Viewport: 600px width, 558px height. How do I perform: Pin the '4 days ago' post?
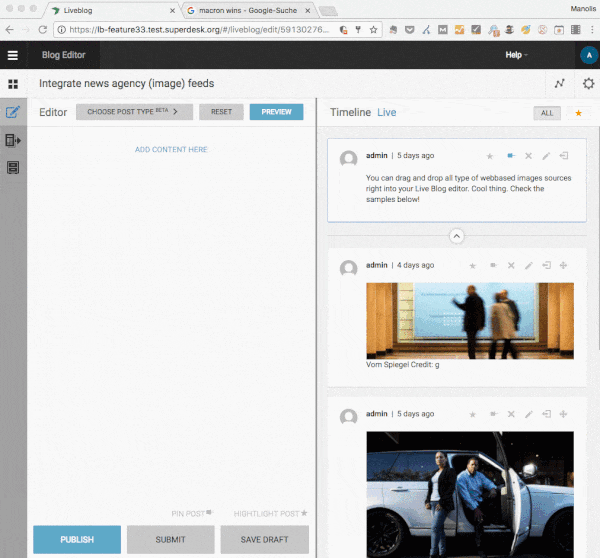pyautogui.click(x=493, y=265)
